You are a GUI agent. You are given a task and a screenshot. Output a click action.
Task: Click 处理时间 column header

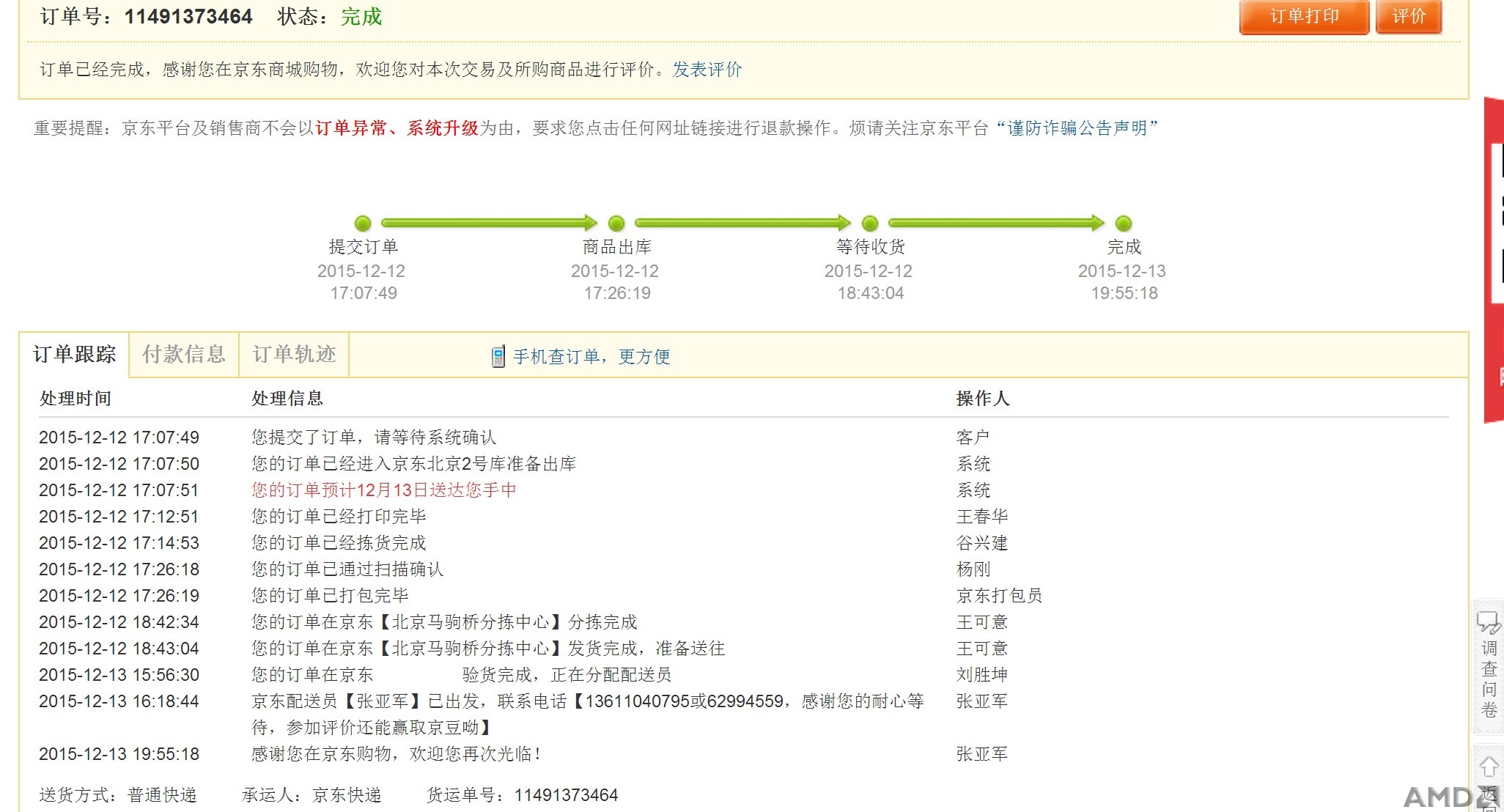click(75, 399)
